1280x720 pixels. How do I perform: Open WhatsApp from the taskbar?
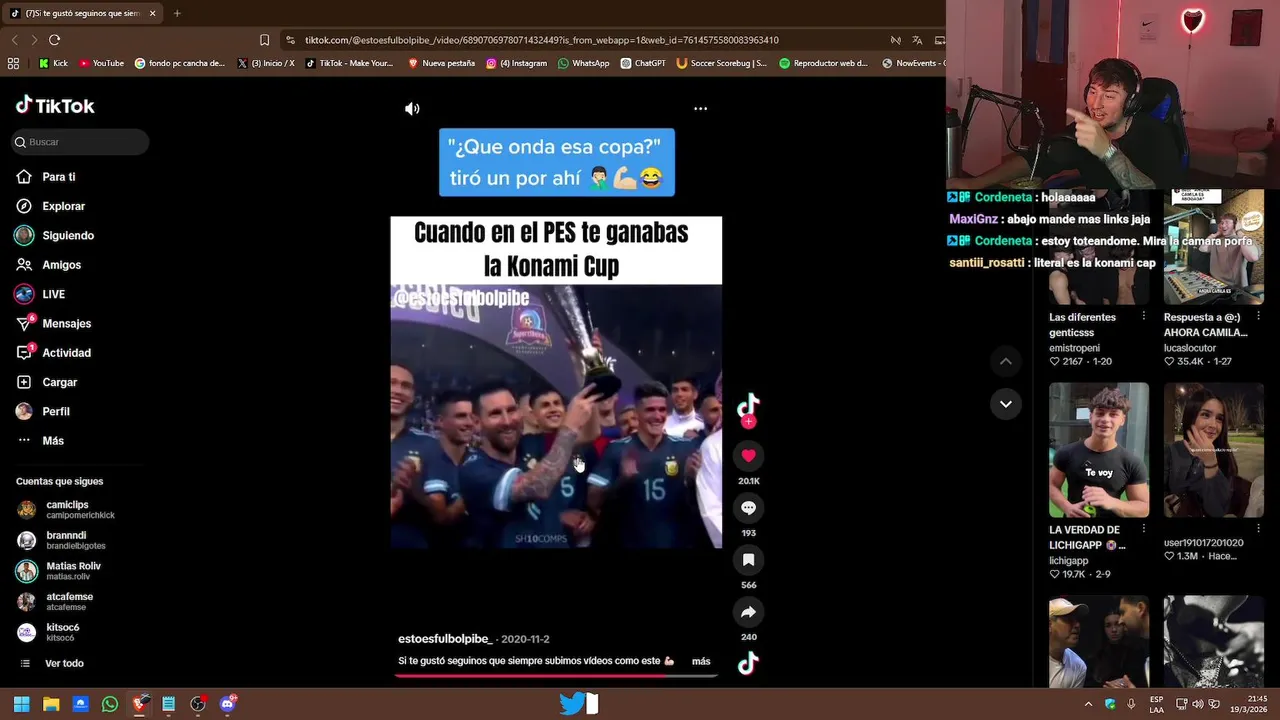point(110,704)
